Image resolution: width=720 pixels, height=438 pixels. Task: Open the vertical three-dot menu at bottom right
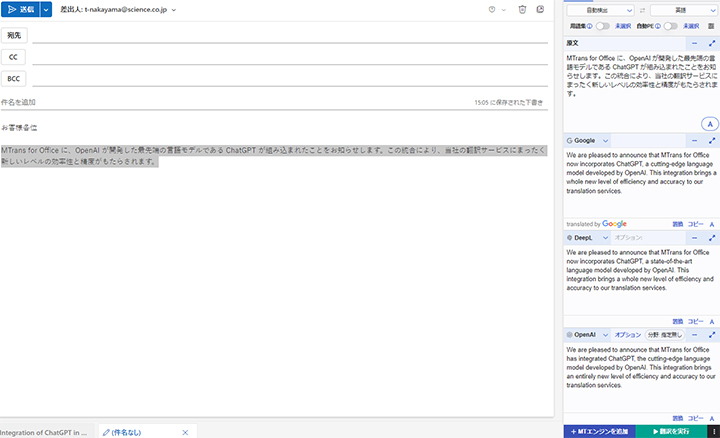714,432
